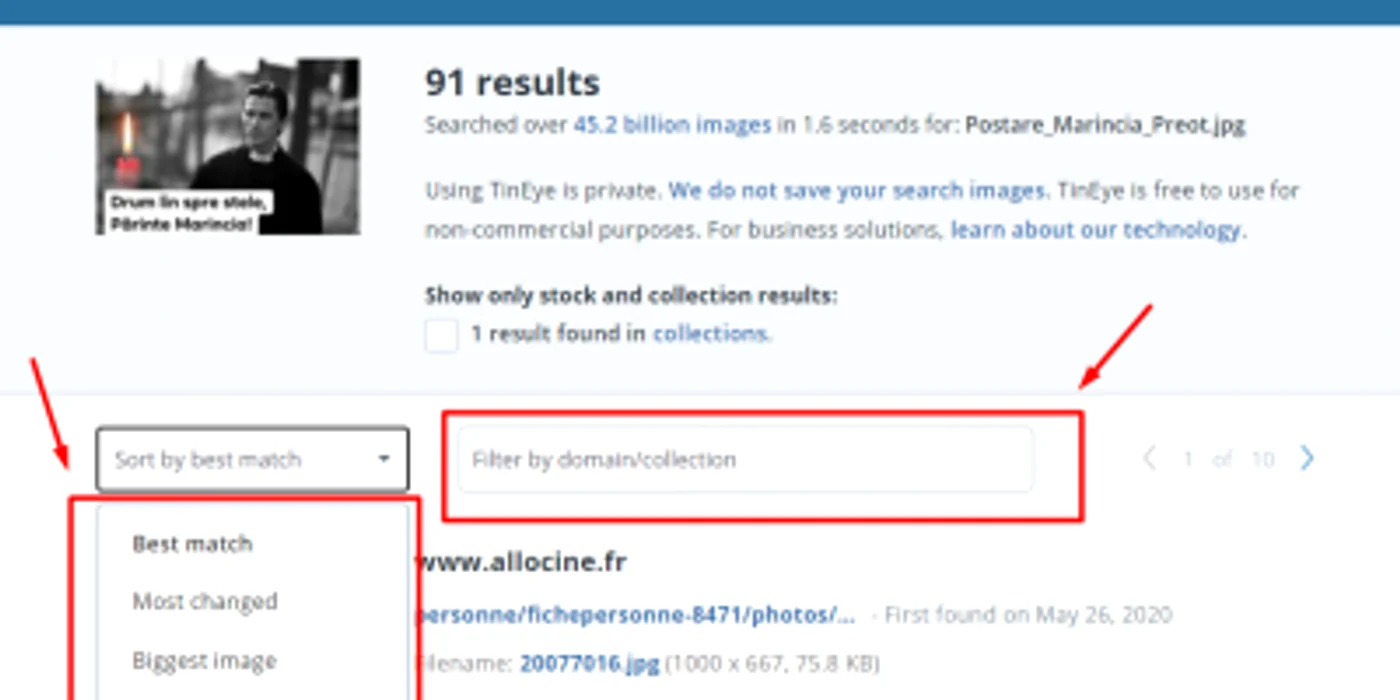
Task: Click the pagination page number 1
Action: click(x=1188, y=460)
